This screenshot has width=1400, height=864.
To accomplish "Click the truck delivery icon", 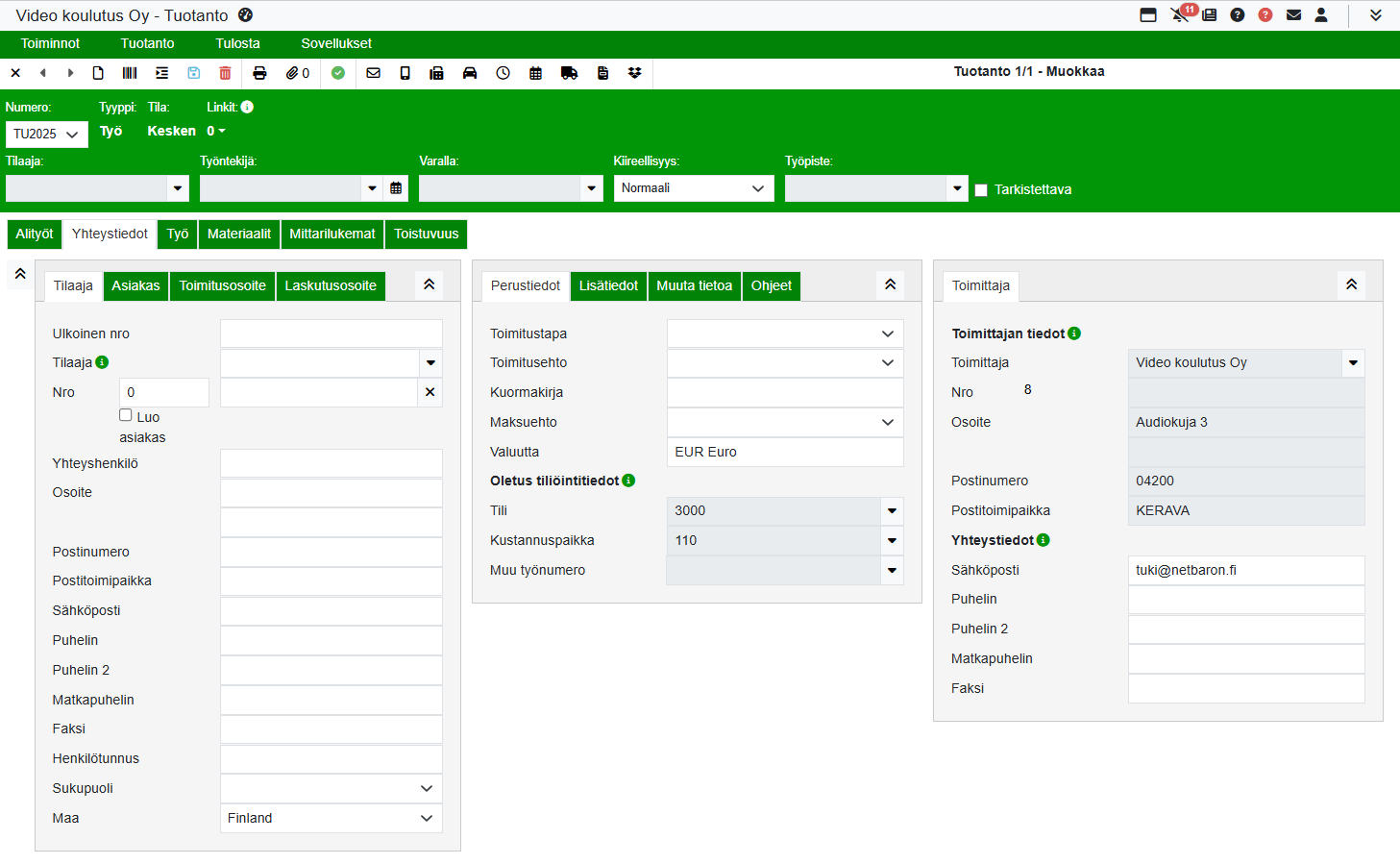I will click(x=569, y=73).
